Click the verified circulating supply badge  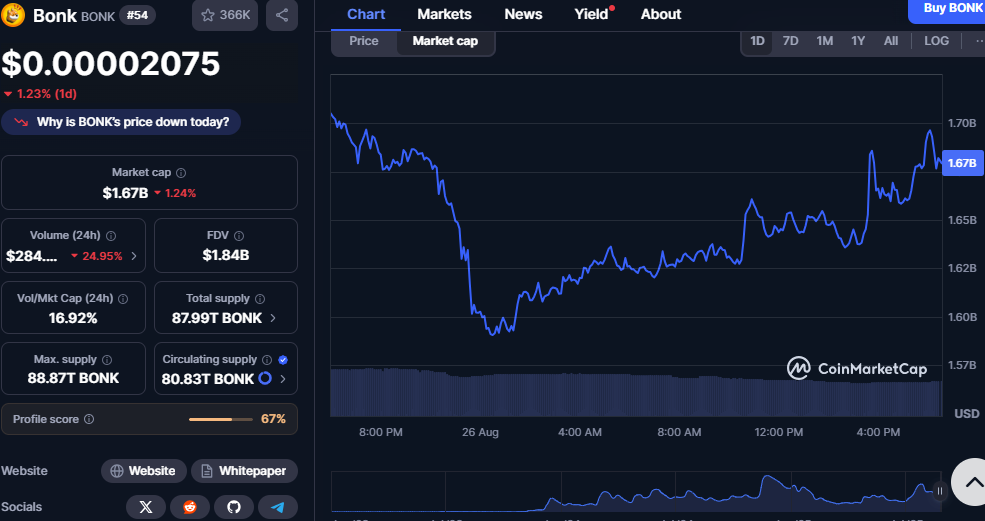[x=283, y=360]
